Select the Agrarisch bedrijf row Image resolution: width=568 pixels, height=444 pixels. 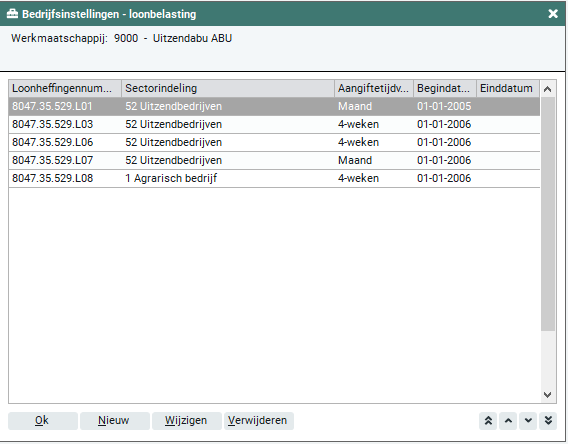(x=274, y=178)
